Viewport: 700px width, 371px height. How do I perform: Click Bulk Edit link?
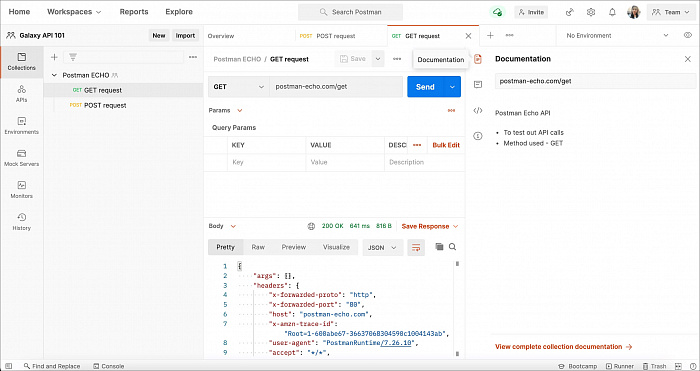446,145
